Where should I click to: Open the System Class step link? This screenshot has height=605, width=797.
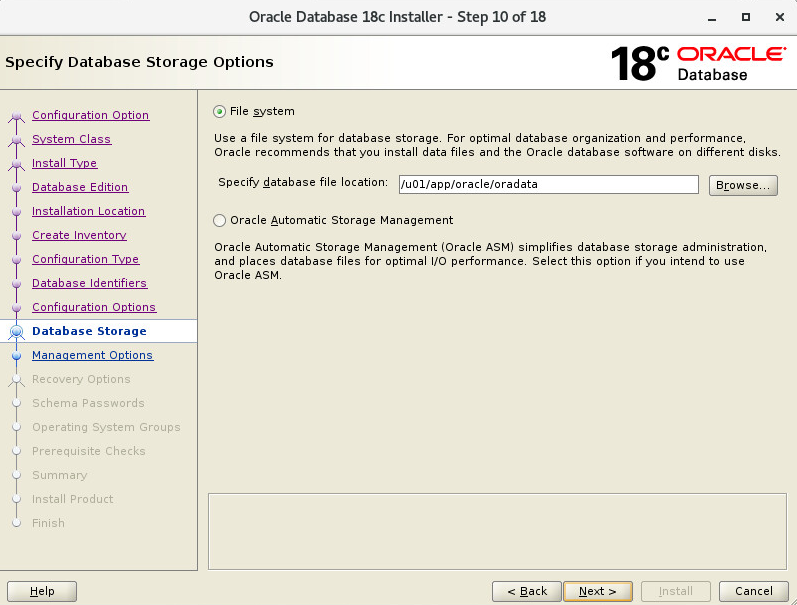click(x=71, y=139)
